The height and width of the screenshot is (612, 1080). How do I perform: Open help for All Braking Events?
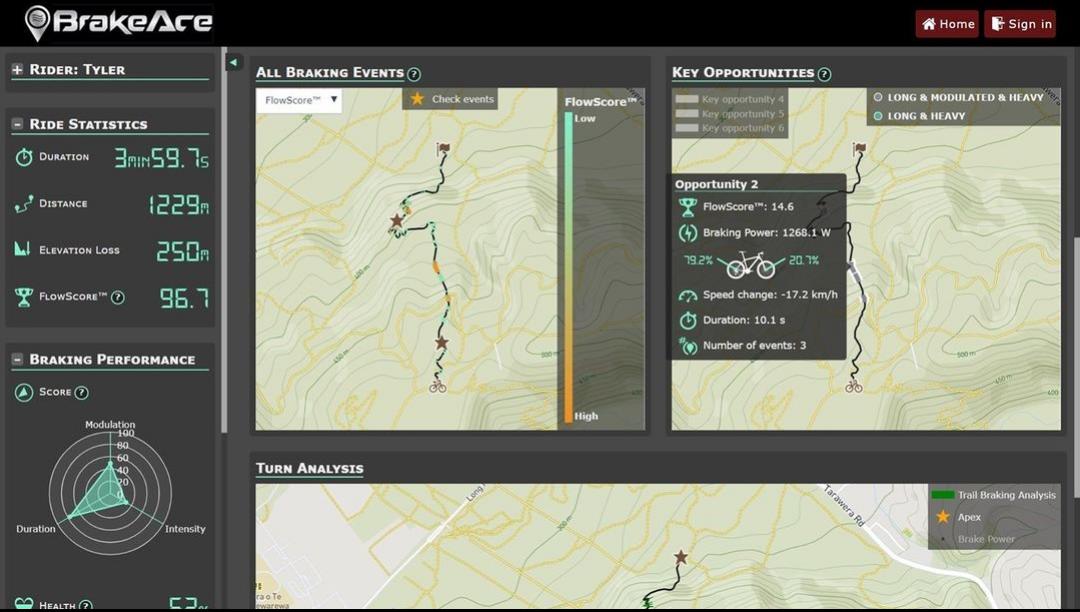[x=414, y=74]
